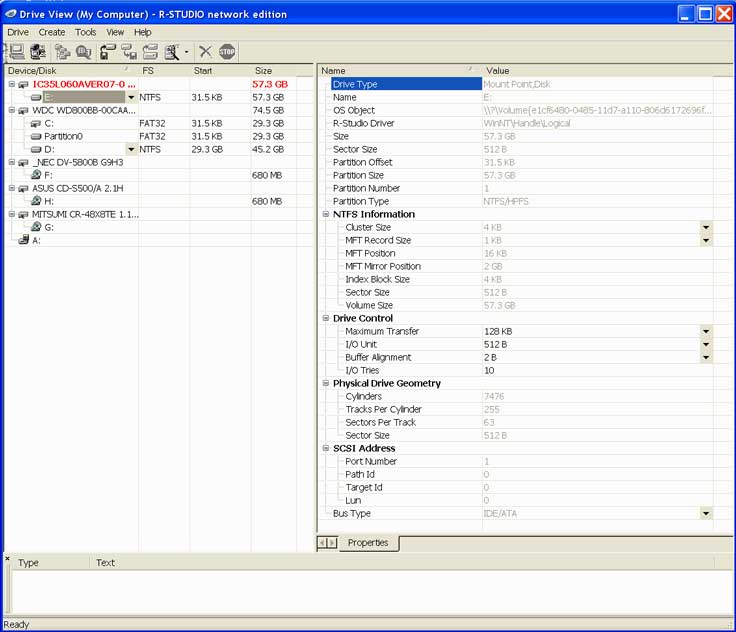This screenshot has width=736, height=632.
Task: Collapse the Physical Drive Geometry group
Action: 326,383
